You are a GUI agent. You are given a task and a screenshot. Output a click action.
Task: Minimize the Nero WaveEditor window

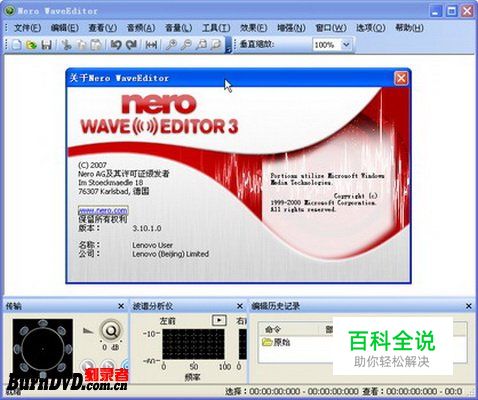pyautogui.click(x=436, y=11)
